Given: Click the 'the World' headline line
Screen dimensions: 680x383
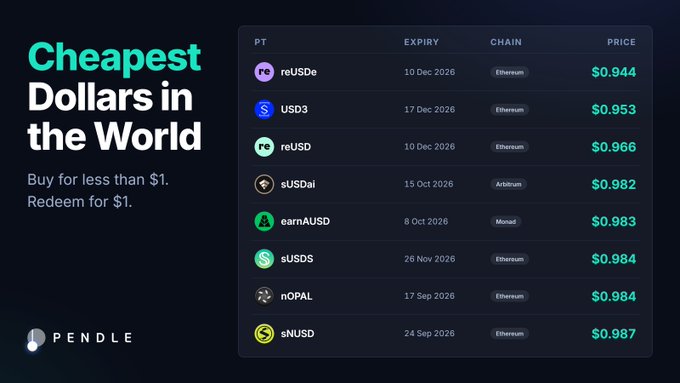Looking at the screenshot, I should 114,136.
